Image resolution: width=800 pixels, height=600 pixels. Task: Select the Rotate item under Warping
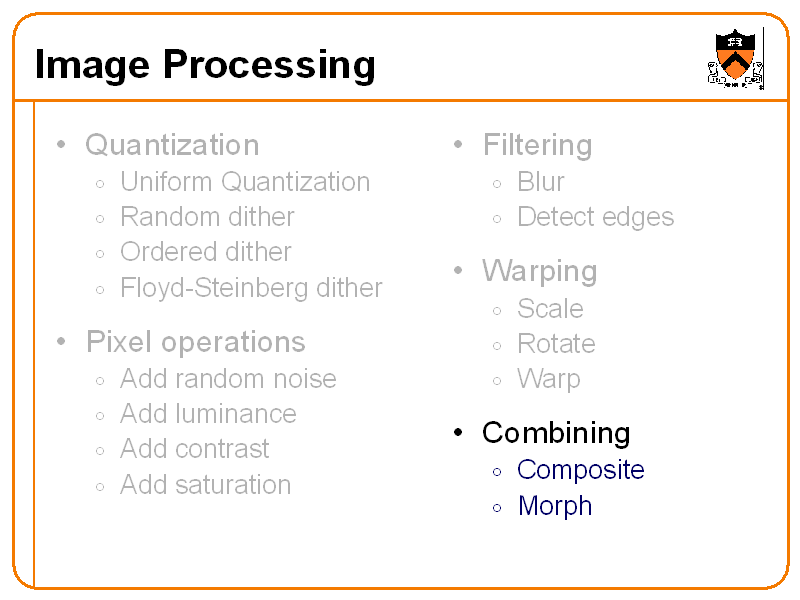pyautogui.click(x=556, y=344)
